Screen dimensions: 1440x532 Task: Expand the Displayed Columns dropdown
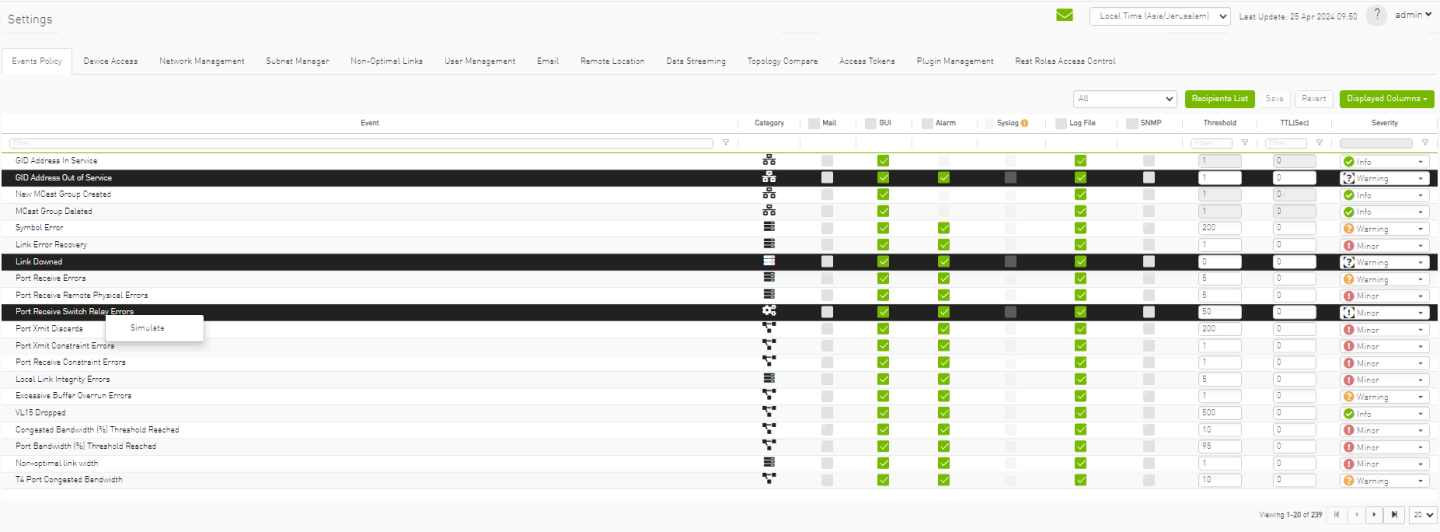click(x=1386, y=99)
